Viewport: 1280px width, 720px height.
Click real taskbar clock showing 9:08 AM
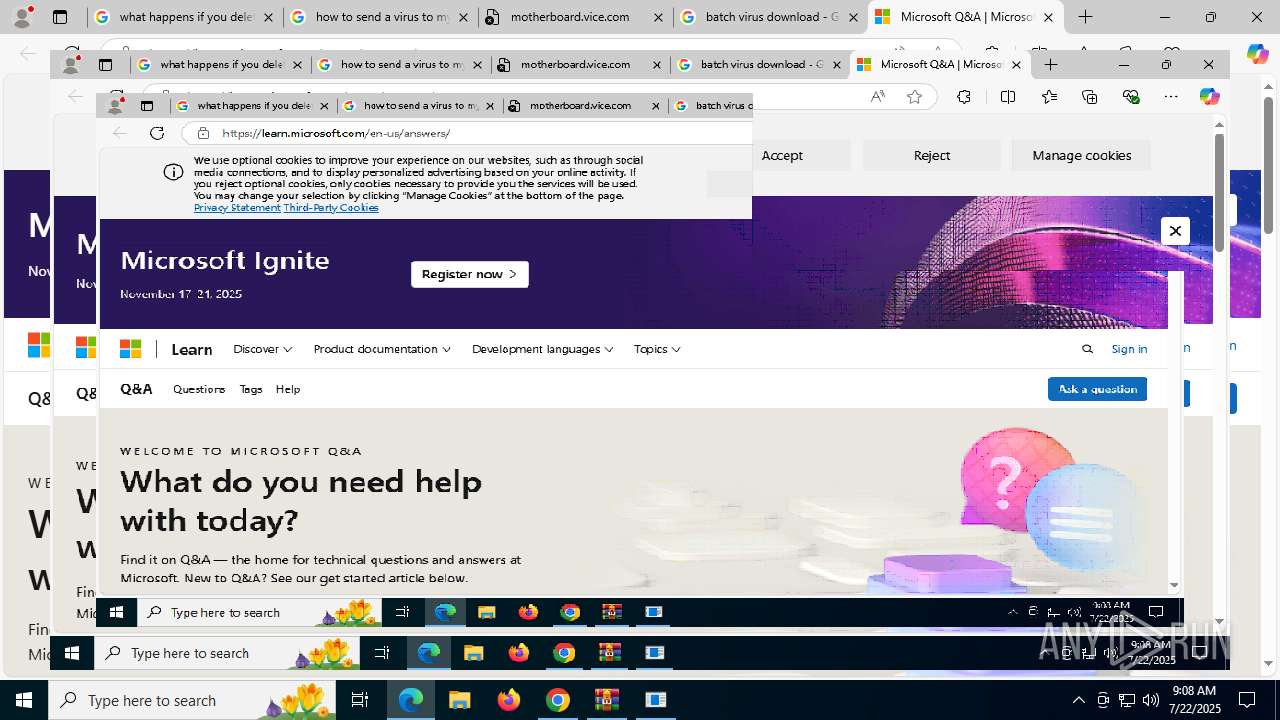1194,700
